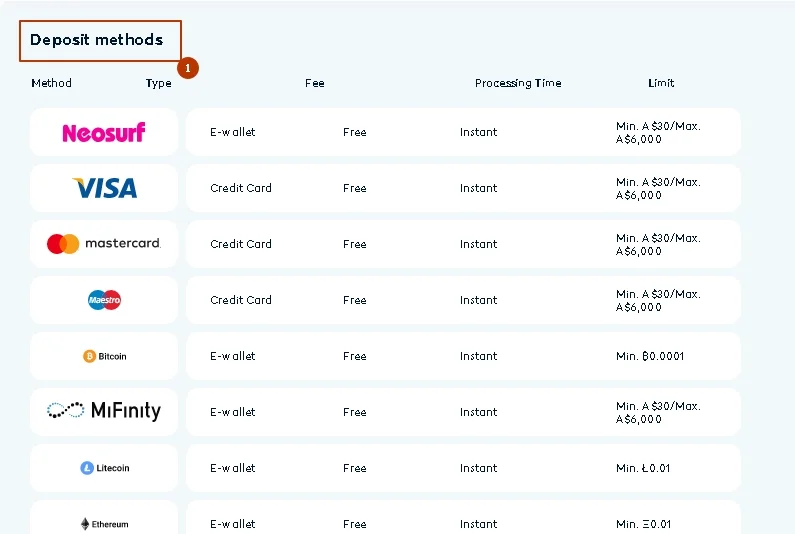Click Free in the MiFinity row
Viewport: 795px width, 534px height.
pyautogui.click(x=354, y=412)
